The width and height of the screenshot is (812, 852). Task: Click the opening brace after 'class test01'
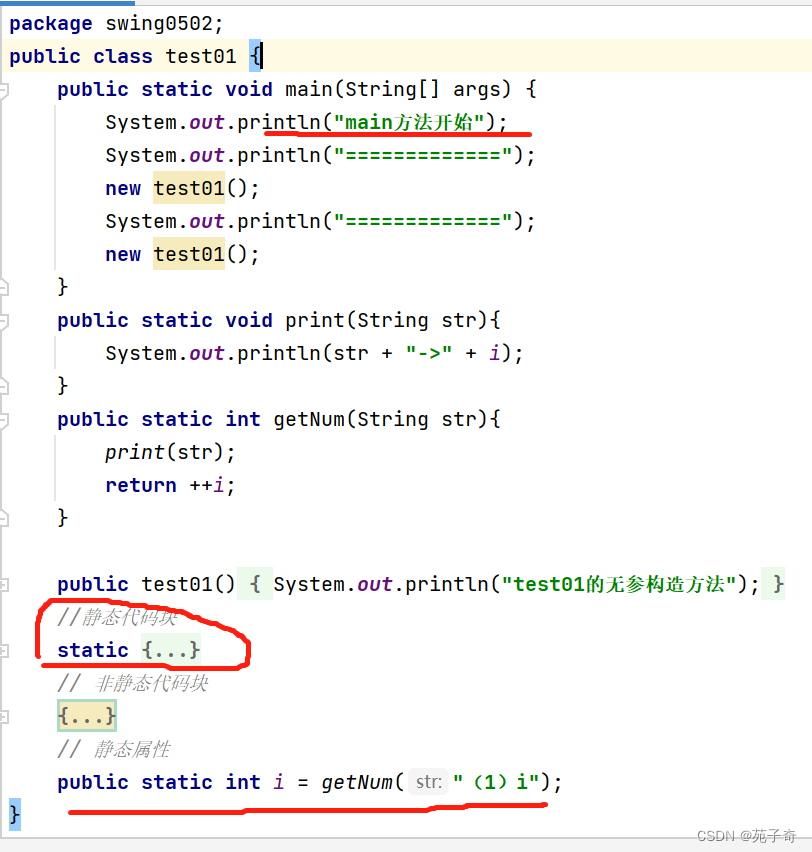coord(255,56)
